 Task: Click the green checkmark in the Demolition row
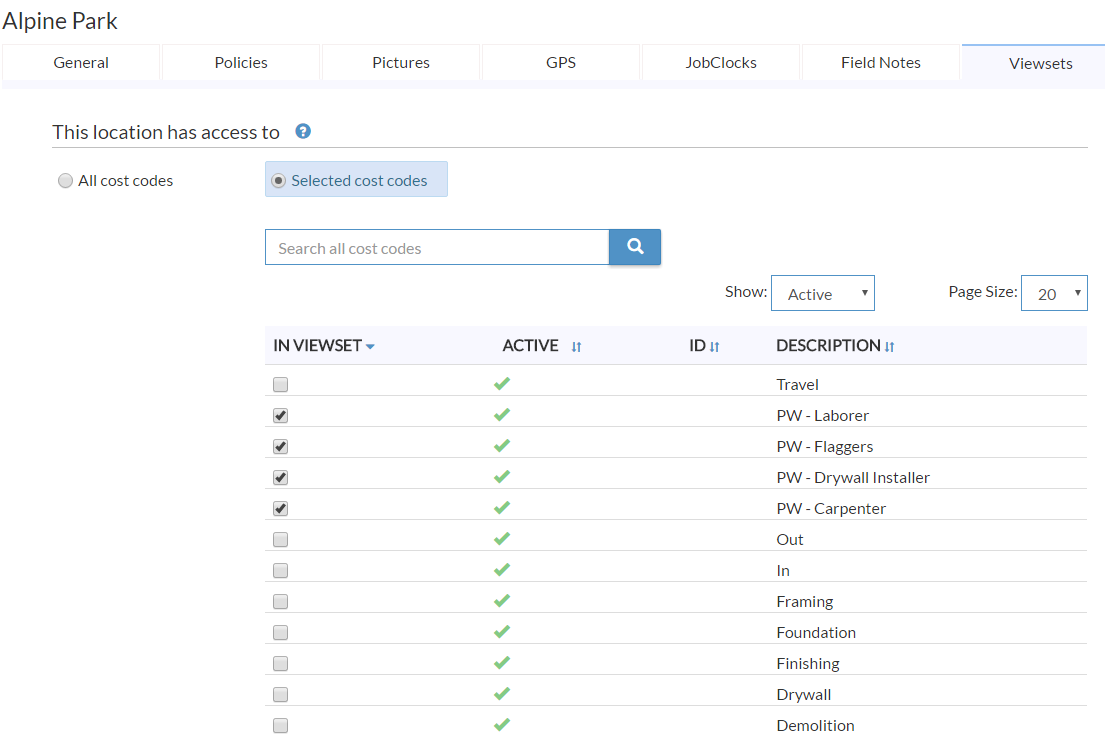pos(502,725)
